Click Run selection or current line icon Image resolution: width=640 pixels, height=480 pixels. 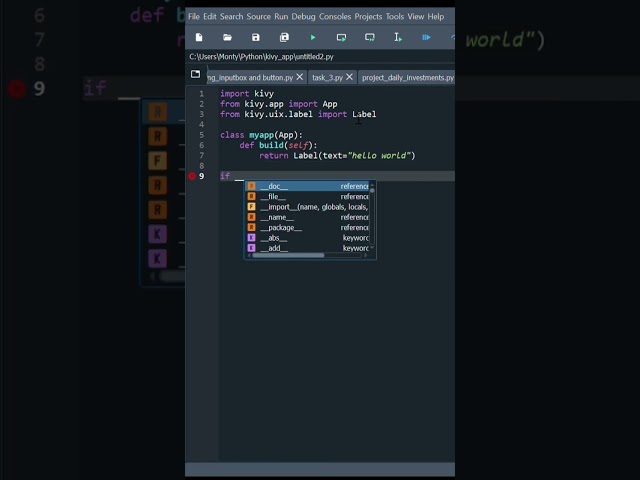(x=398, y=38)
